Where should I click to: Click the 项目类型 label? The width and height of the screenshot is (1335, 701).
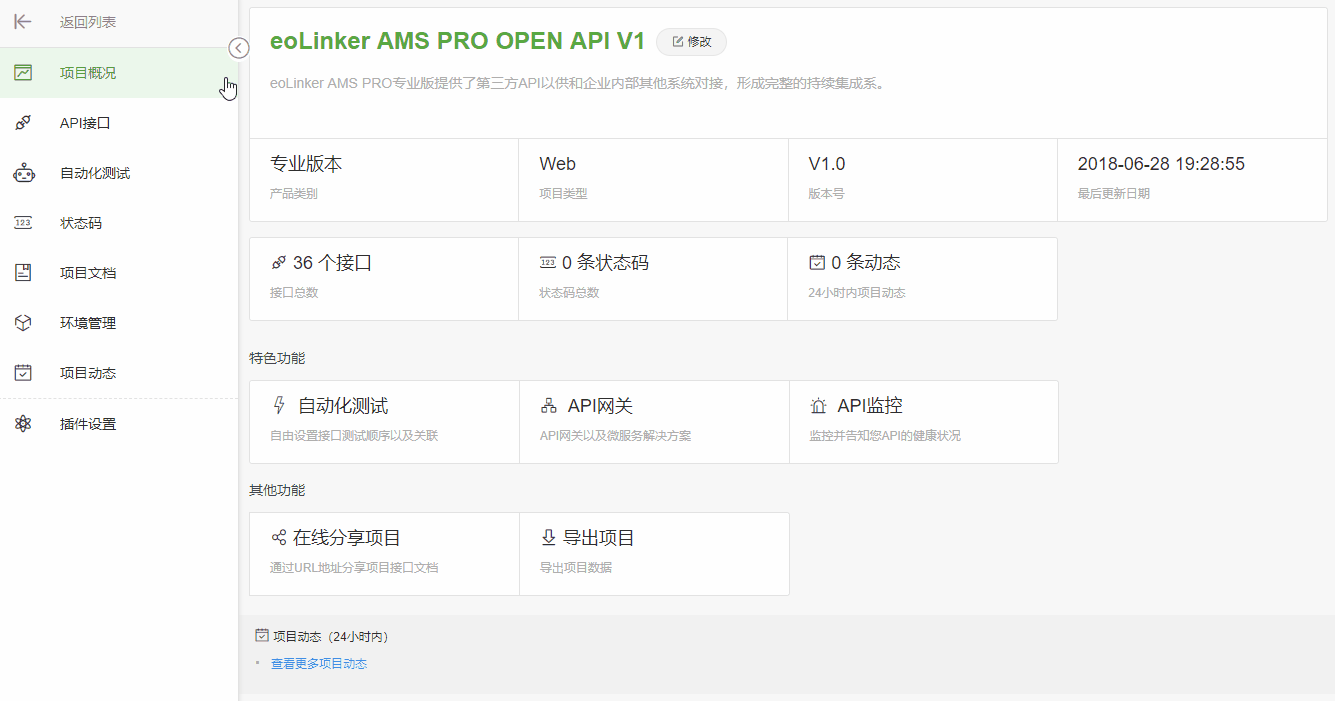(563, 194)
